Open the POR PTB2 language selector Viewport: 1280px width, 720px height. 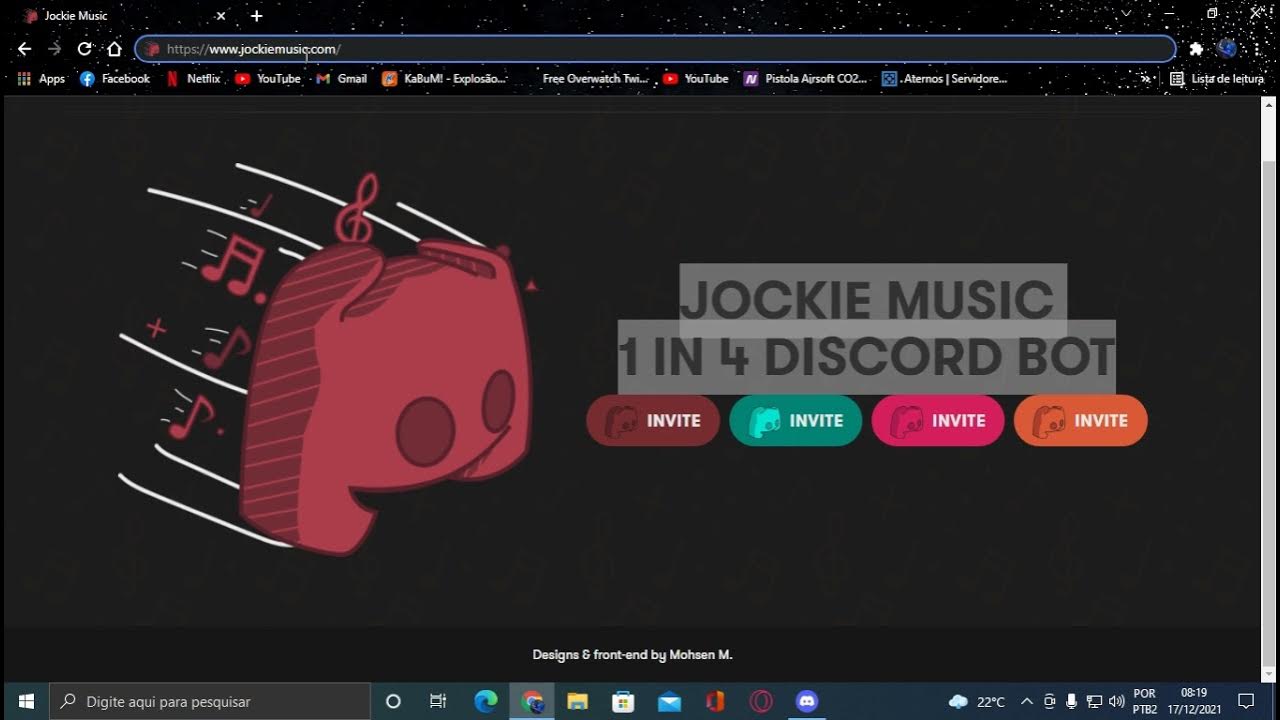coord(1145,702)
